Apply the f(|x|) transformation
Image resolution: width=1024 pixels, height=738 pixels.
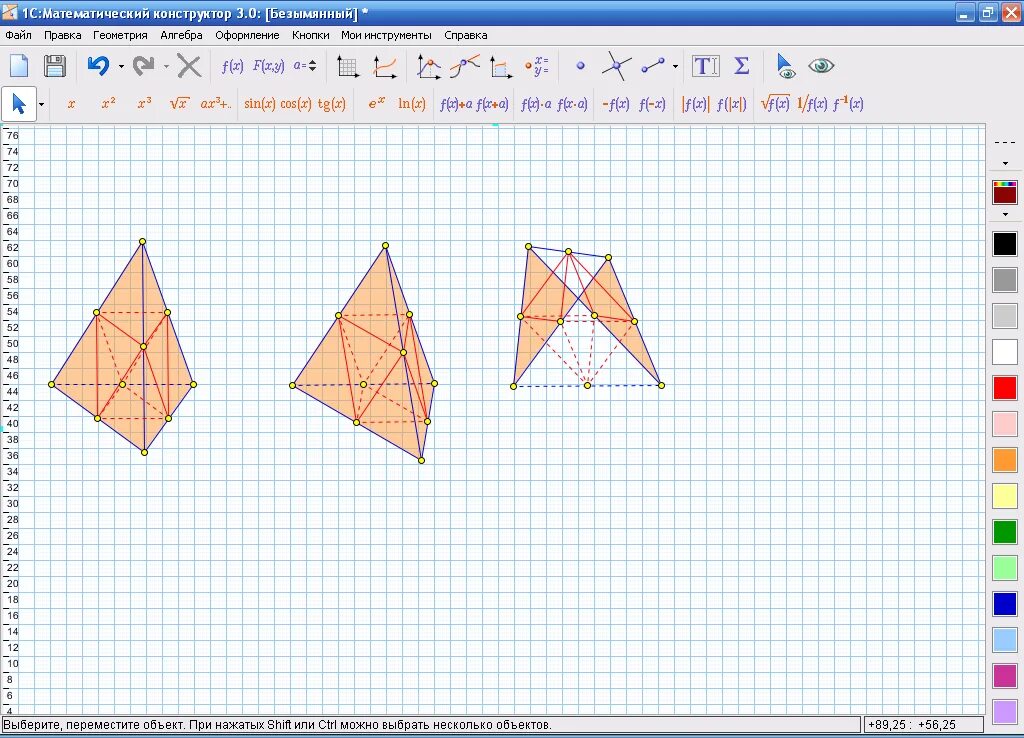pyautogui.click(x=731, y=104)
